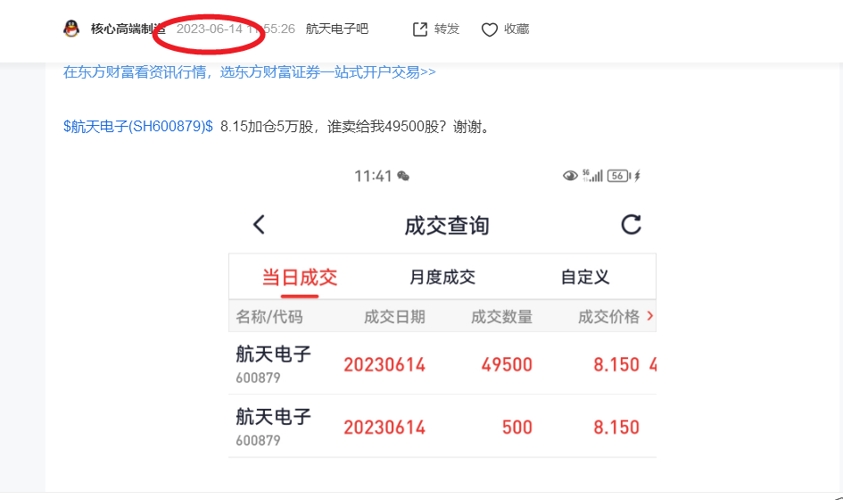Click the 成交查询 page title
843x500 pixels.
click(x=447, y=225)
